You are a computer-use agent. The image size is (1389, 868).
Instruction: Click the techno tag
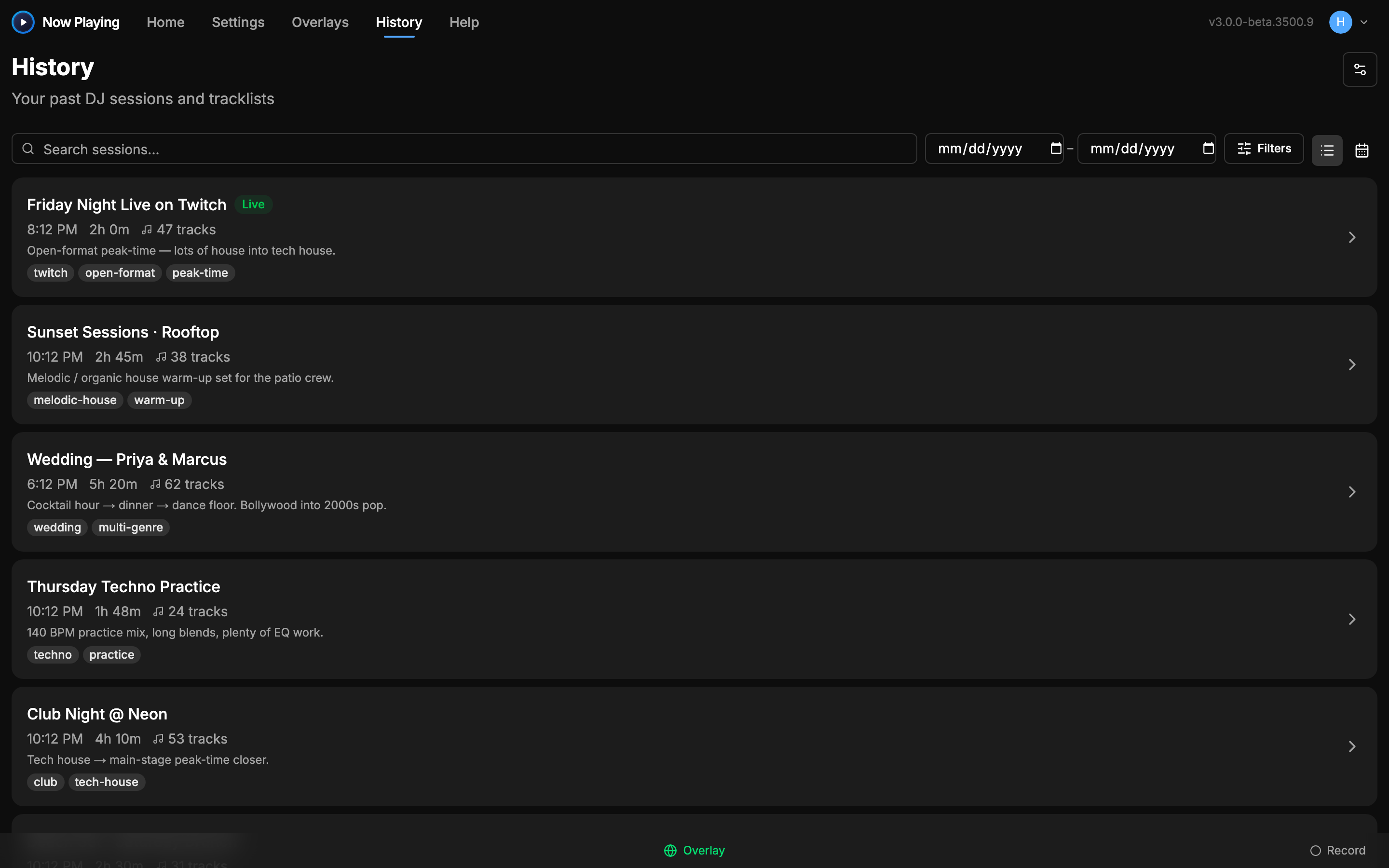tap(53, 655)
